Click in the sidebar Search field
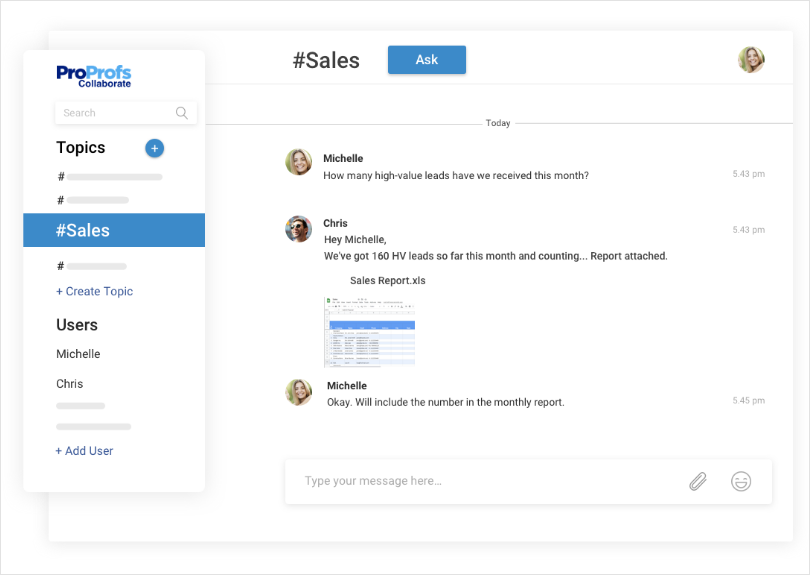Viewport: 810px width, 575px height. (x=115, y=113)
